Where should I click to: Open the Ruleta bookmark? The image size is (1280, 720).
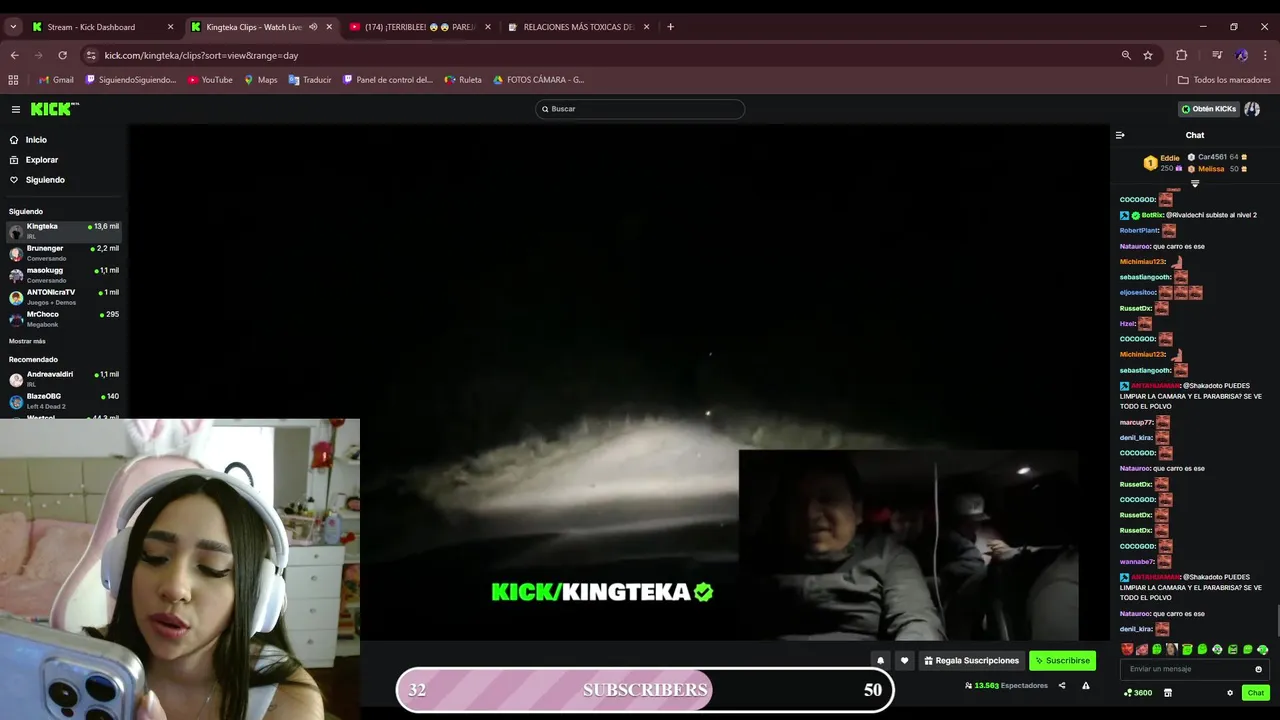(x=463, y=80)
